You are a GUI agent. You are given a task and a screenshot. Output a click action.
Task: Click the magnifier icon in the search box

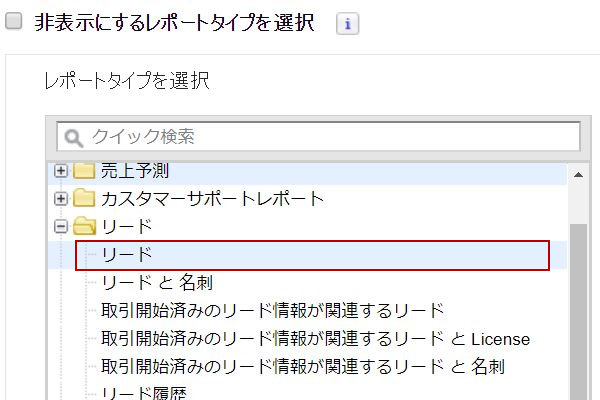coord(73,138)
